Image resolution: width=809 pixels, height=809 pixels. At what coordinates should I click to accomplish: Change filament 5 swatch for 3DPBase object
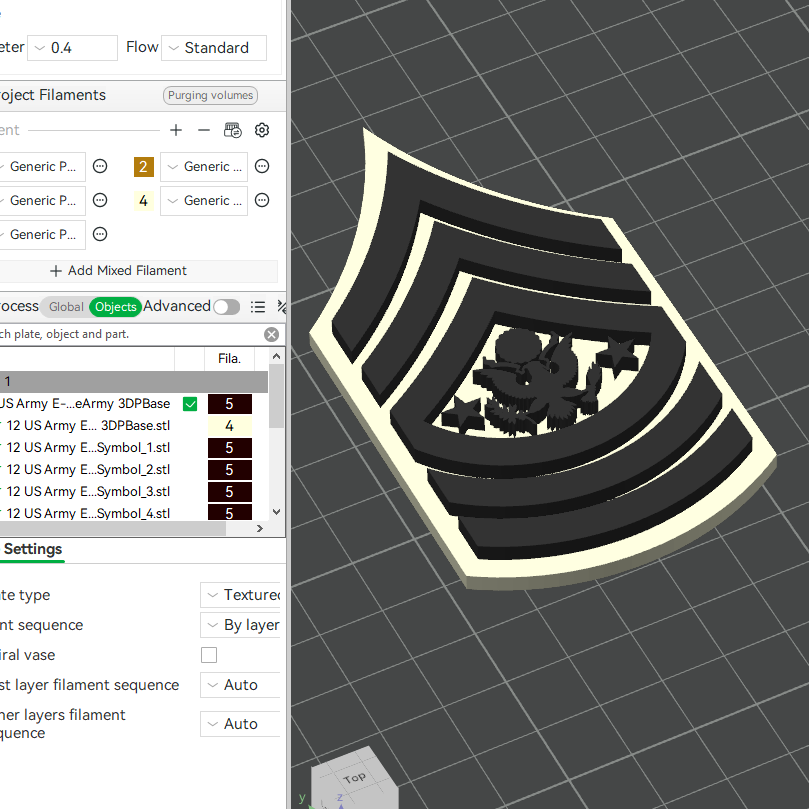tap(230, 404)
